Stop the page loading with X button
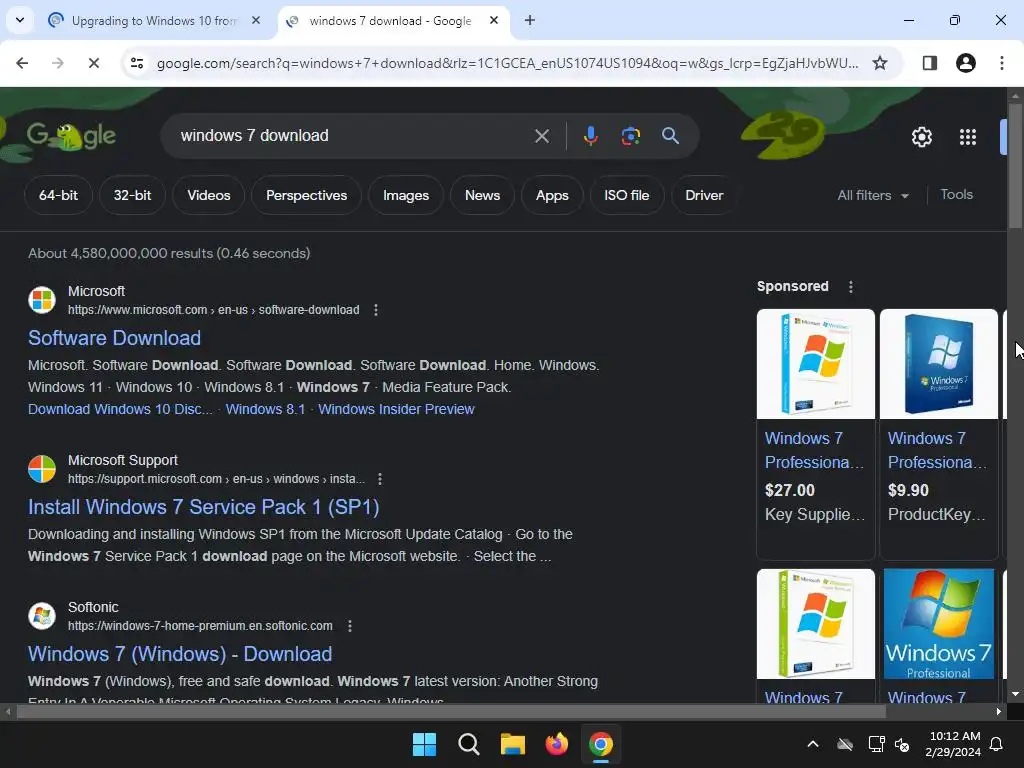The height and width of the screenshot is (768, 1024). pyautogui.click(x=93, y=63)
